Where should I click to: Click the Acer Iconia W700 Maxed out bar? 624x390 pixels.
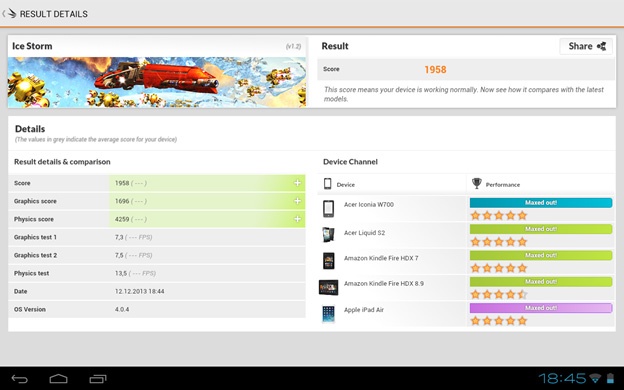[x=541, y=203]
